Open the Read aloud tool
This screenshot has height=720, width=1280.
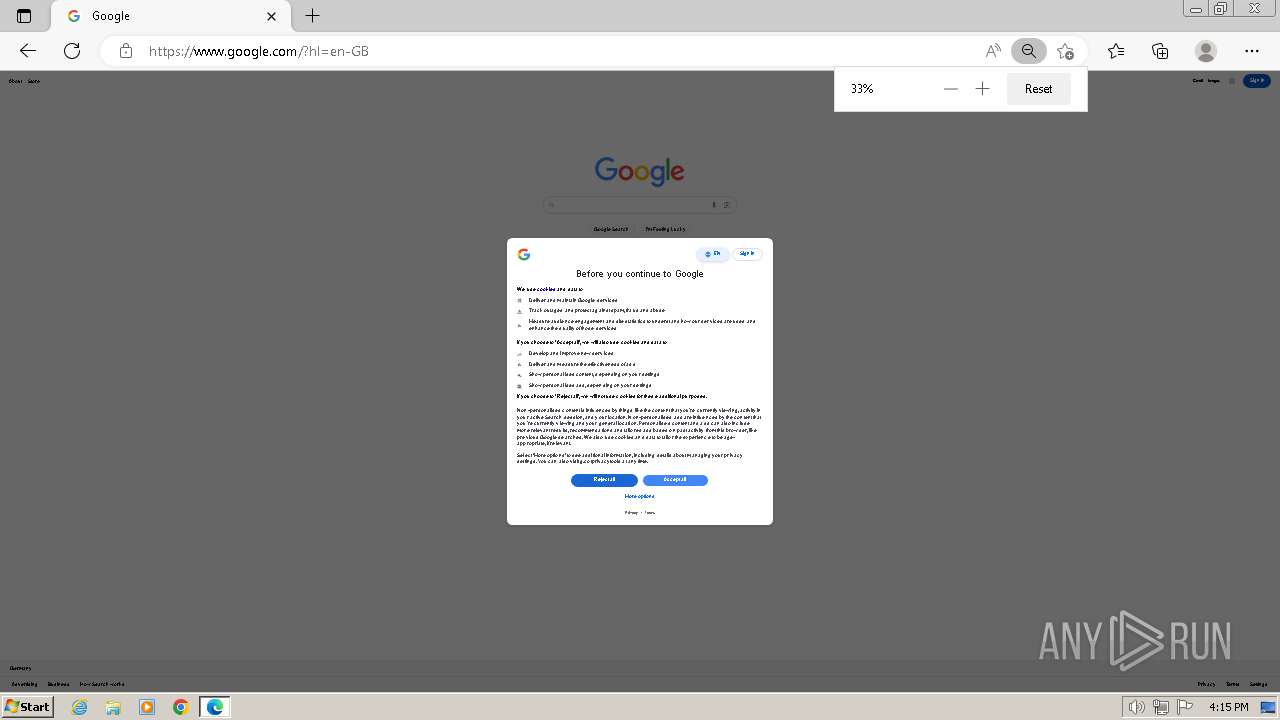tap(993, 51)
